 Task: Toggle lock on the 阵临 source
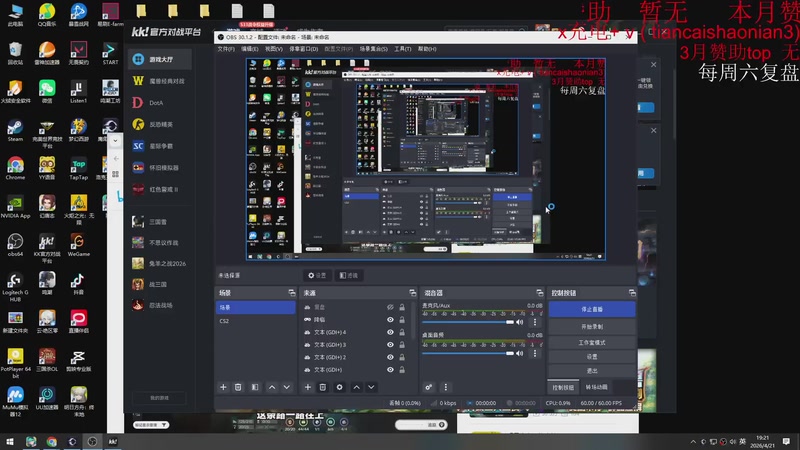click(x=402, y=319)
